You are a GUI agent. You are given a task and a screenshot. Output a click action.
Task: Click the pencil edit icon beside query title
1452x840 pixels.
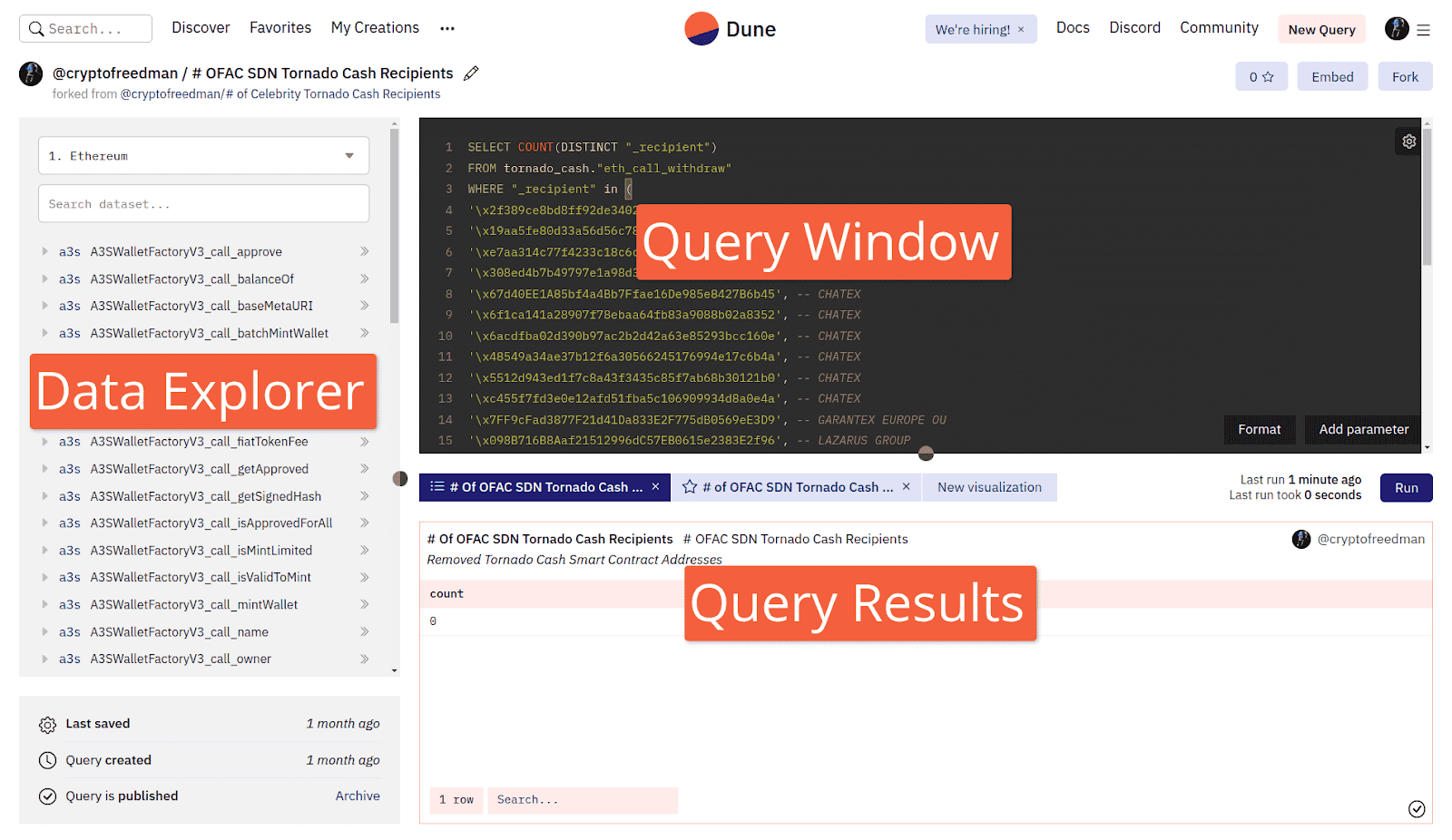pos(471,73)
